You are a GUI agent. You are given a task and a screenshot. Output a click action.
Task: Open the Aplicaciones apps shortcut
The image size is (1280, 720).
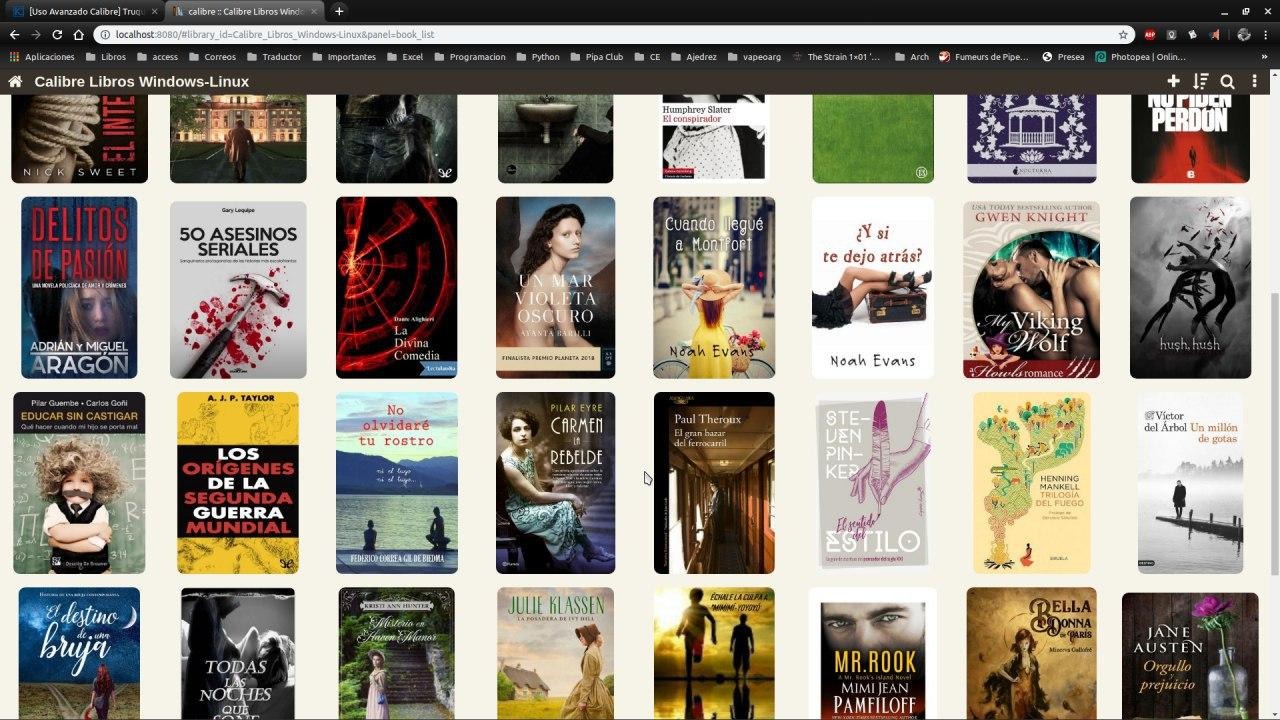(42, 57)
